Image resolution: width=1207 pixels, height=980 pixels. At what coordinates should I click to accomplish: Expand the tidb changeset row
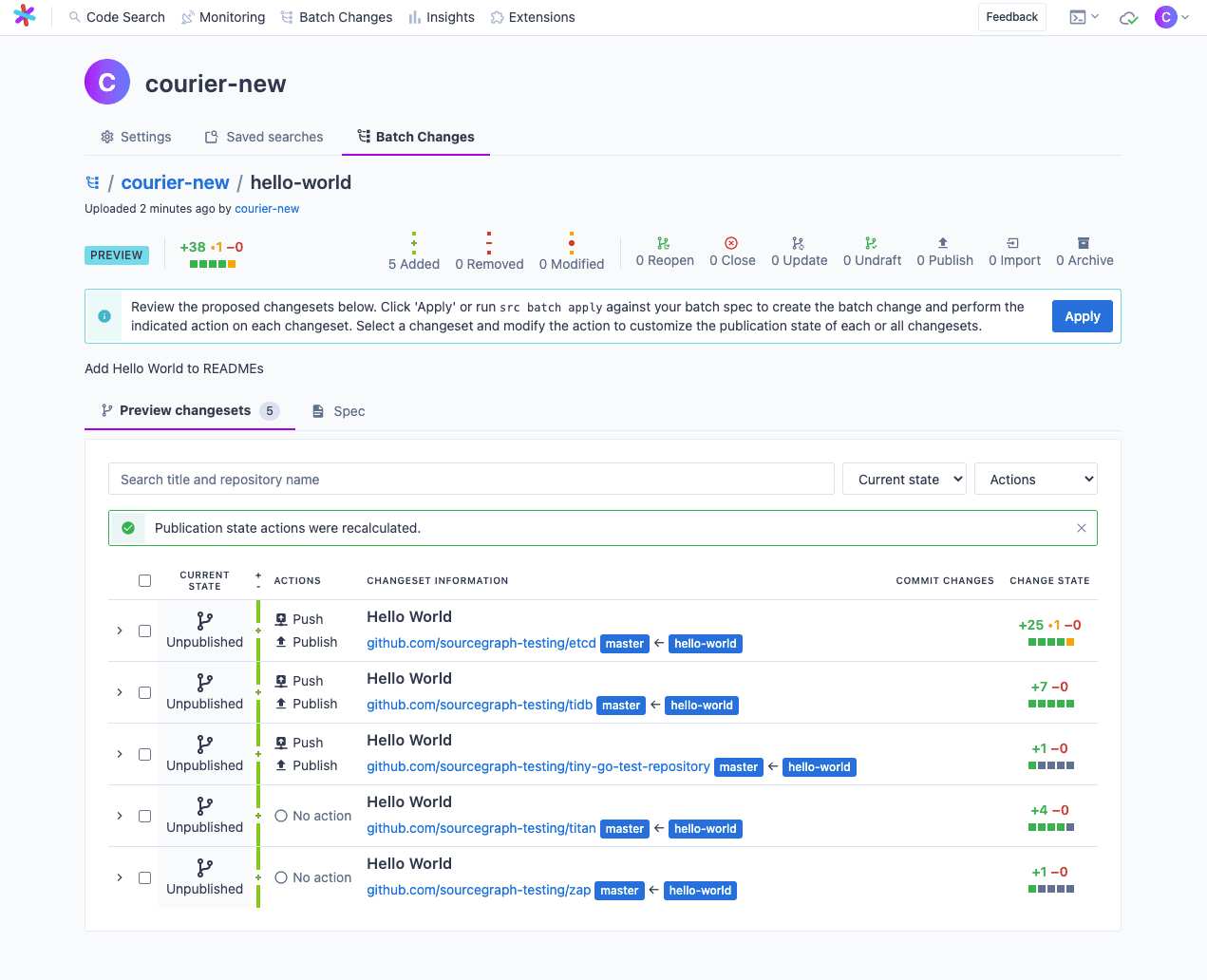tap(120, 692)
